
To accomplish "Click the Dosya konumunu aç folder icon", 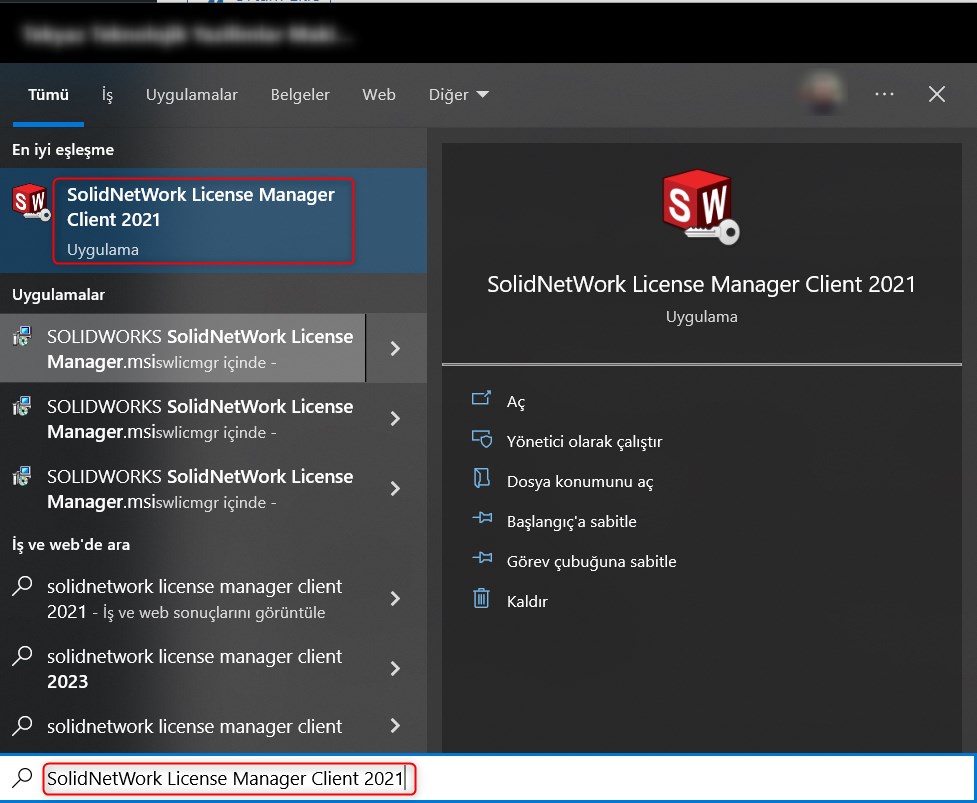I will pyautogui.click(x=481, y=480).
